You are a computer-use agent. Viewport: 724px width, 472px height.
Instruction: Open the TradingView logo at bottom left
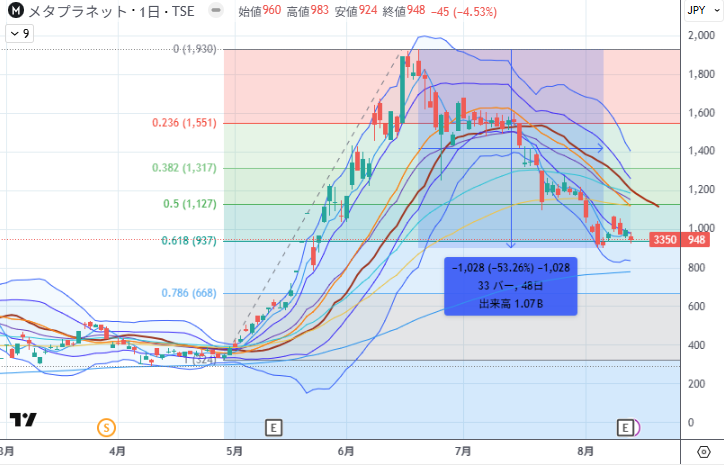(x=22, y=420)
